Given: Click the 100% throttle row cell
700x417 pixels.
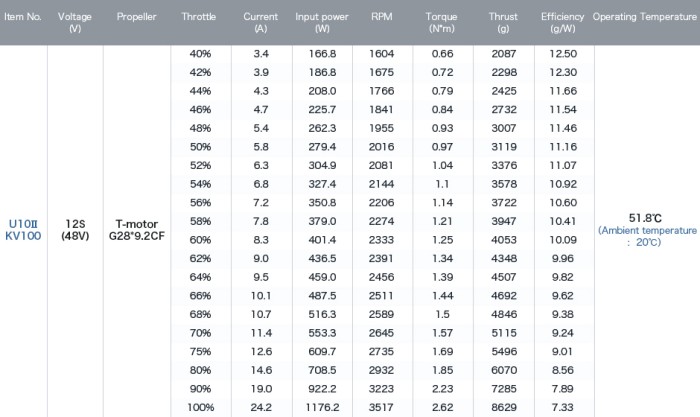Looking at the screenshot, I should coord(200,407).
